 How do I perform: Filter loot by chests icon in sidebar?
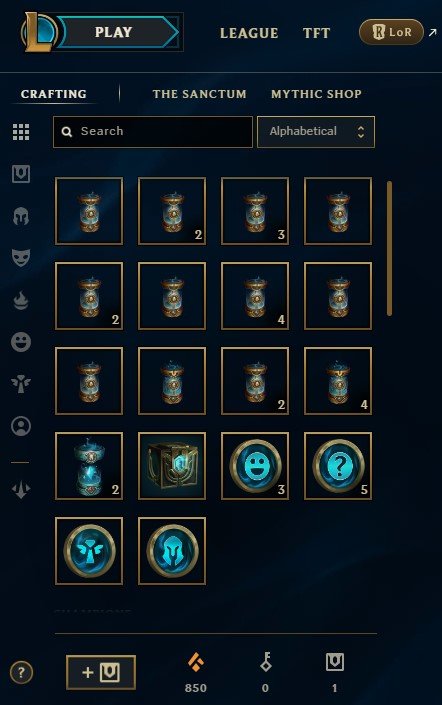pyautogui.click(x=21, y=174)
